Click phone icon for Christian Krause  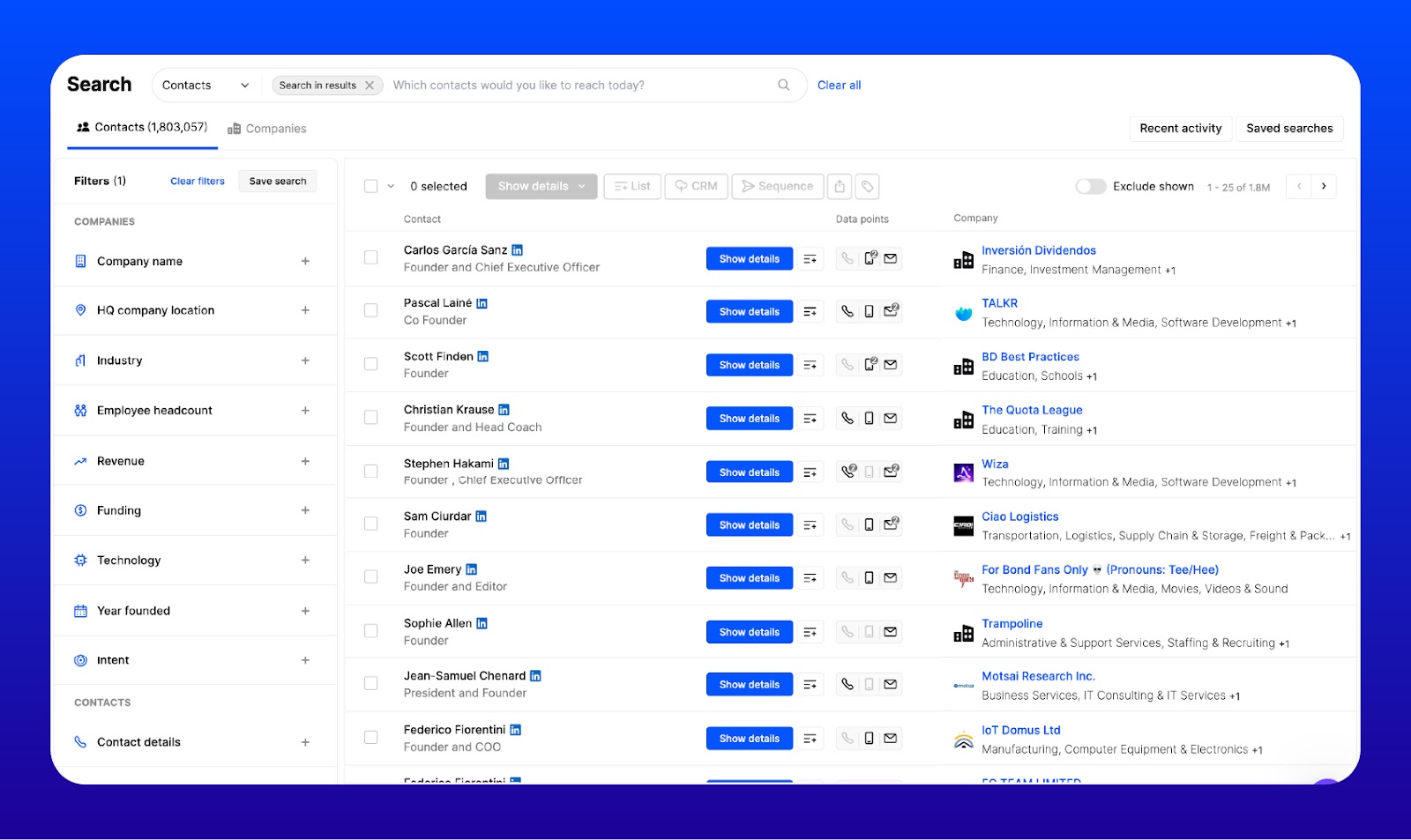coord(847,419)
